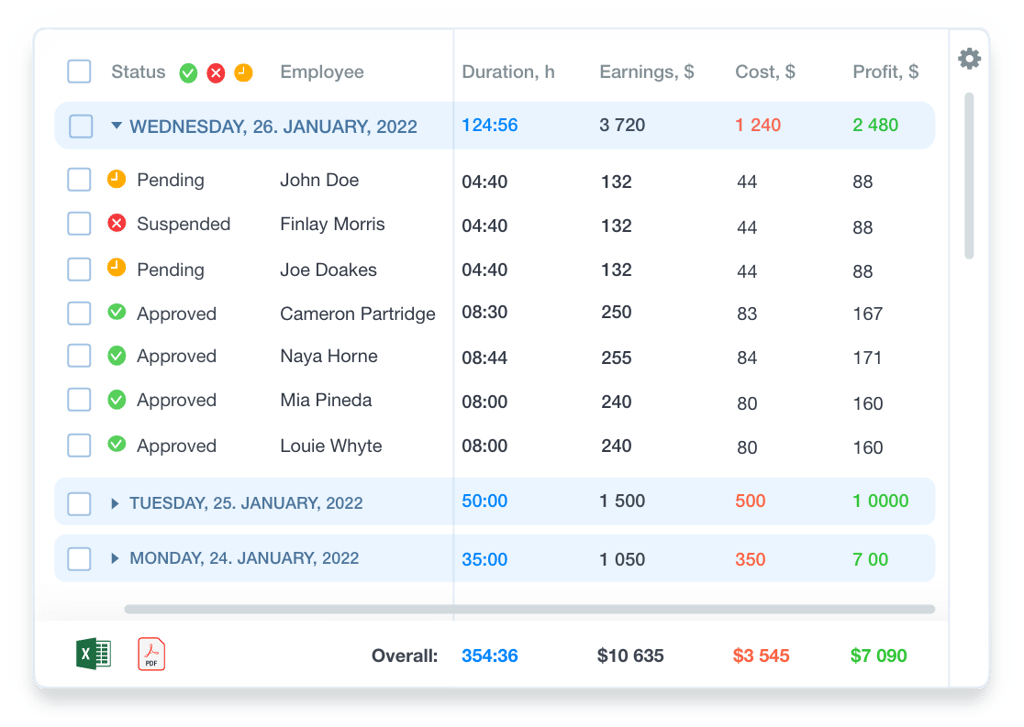
Task: Sort by the Profit, $ column header
Action: [886, 72]
